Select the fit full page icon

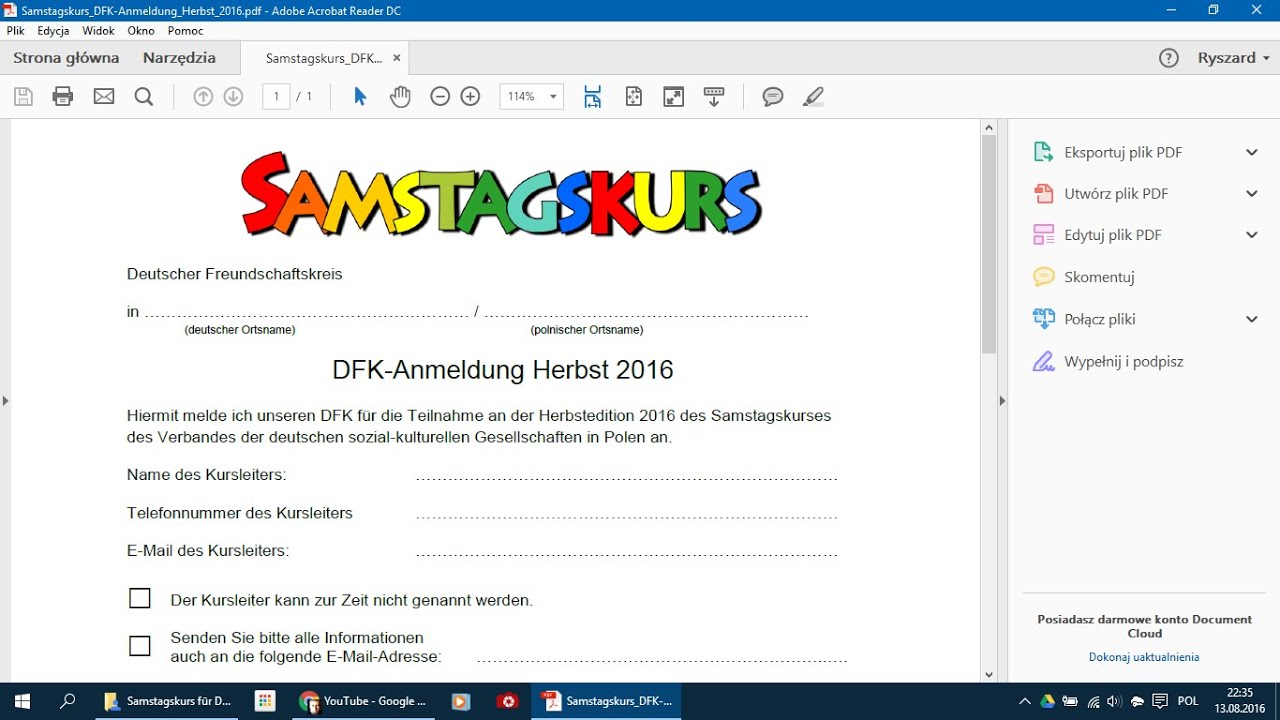click(633, 97)
